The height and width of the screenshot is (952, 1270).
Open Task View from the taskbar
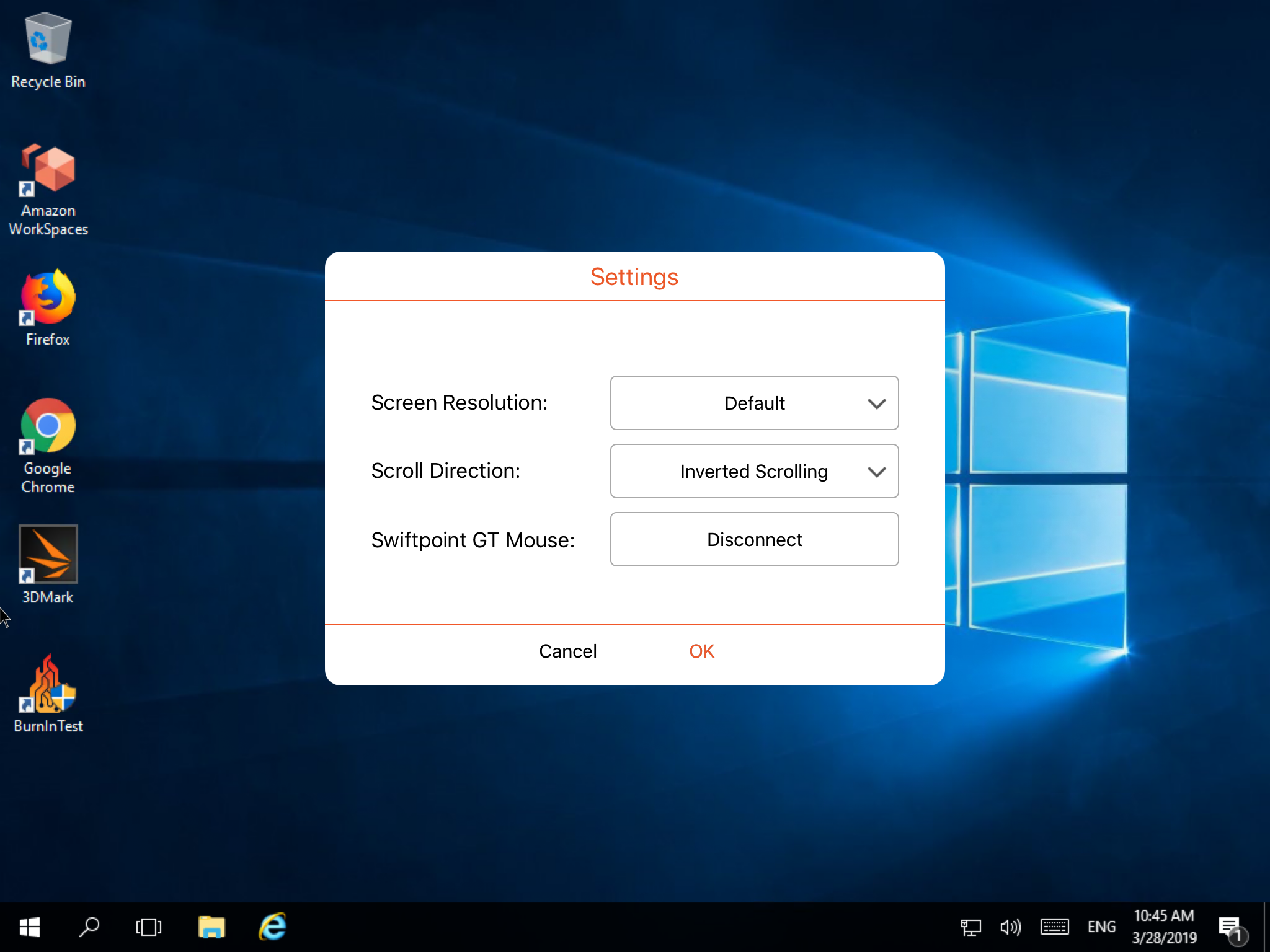[149, 927]
